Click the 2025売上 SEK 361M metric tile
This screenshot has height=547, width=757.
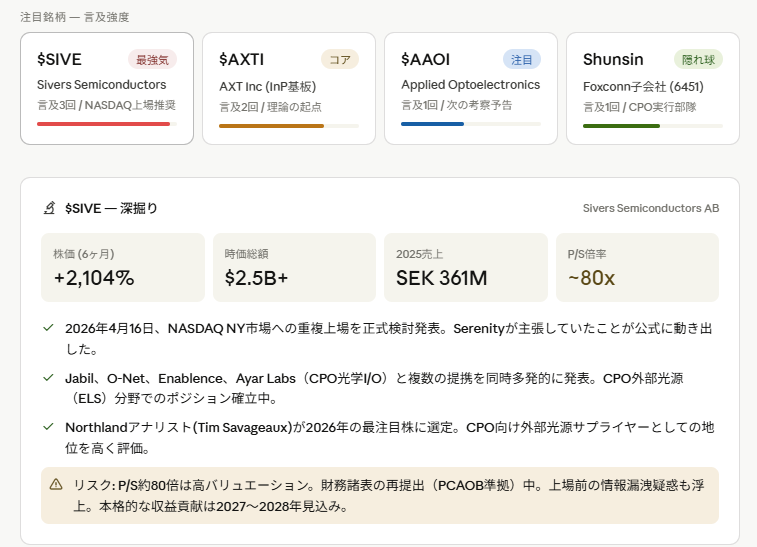(x=466, y=267)
